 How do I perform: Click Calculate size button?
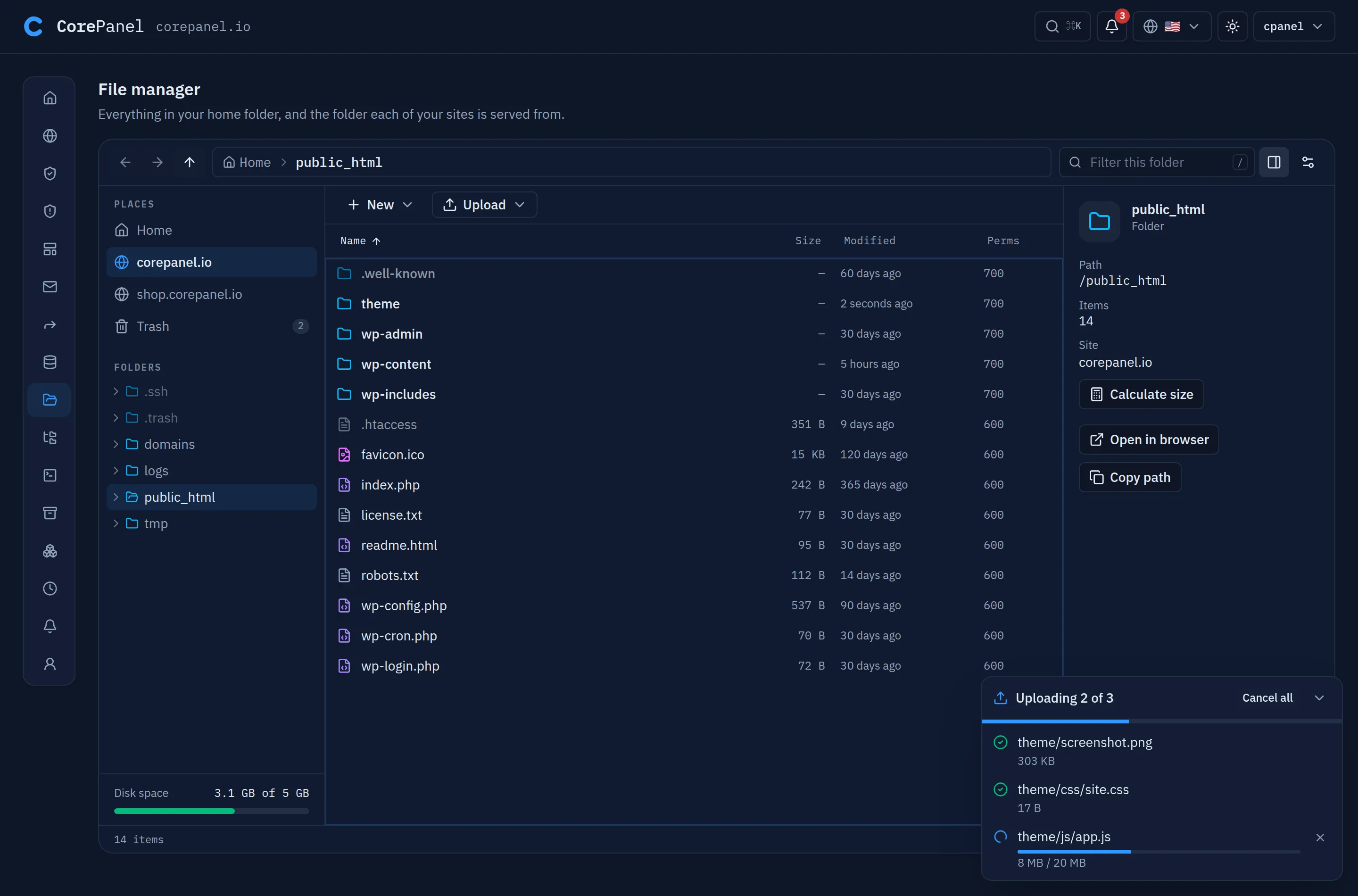(1141, 394)
